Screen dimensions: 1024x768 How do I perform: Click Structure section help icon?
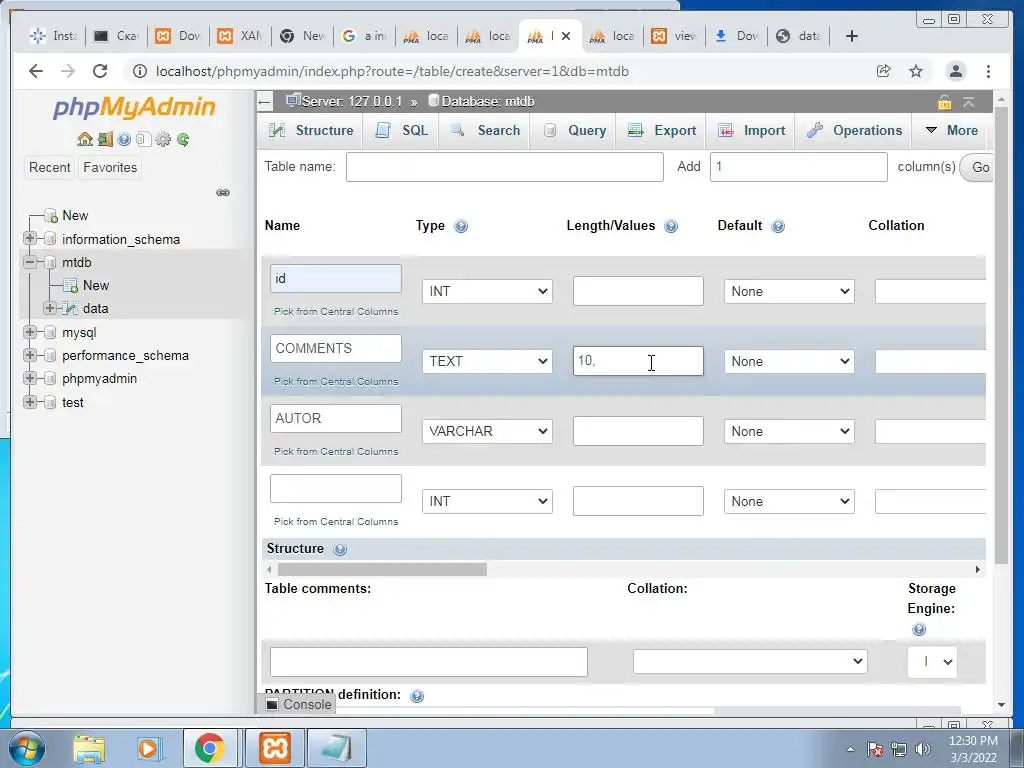tap(340, 549)
